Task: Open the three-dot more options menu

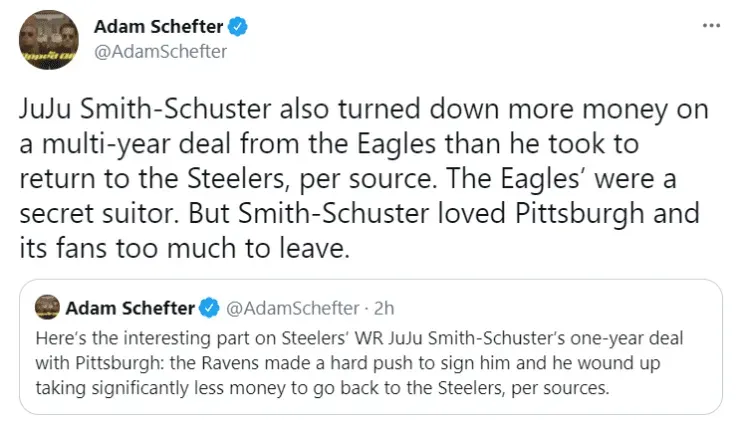Action: [x=712, y=25]
